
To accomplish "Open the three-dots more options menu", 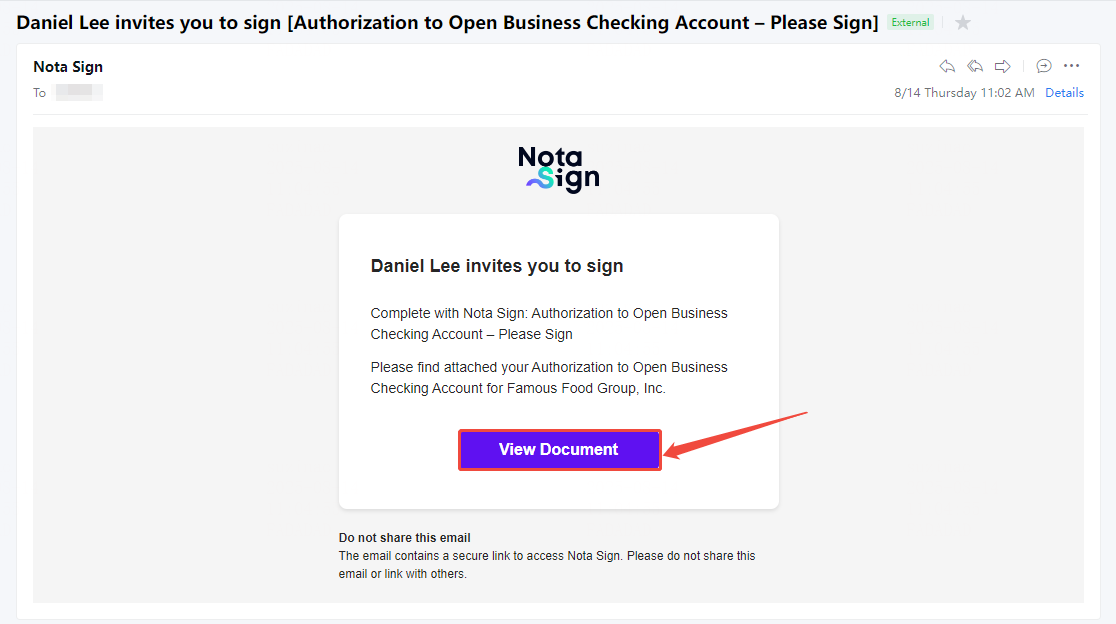I will [x=1071, y=66].
